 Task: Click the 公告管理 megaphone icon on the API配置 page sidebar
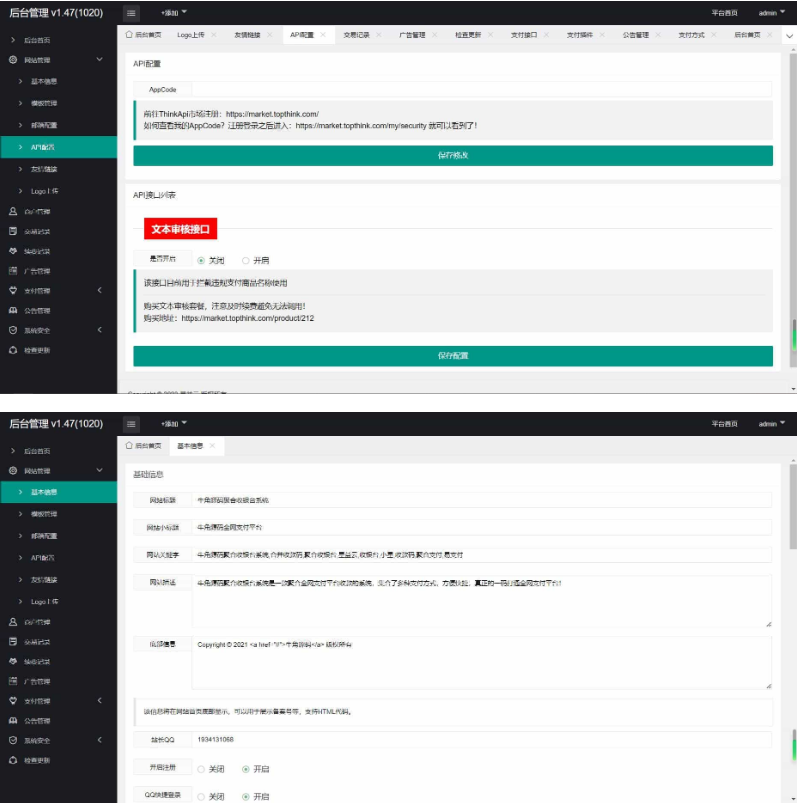coord(13,310)
